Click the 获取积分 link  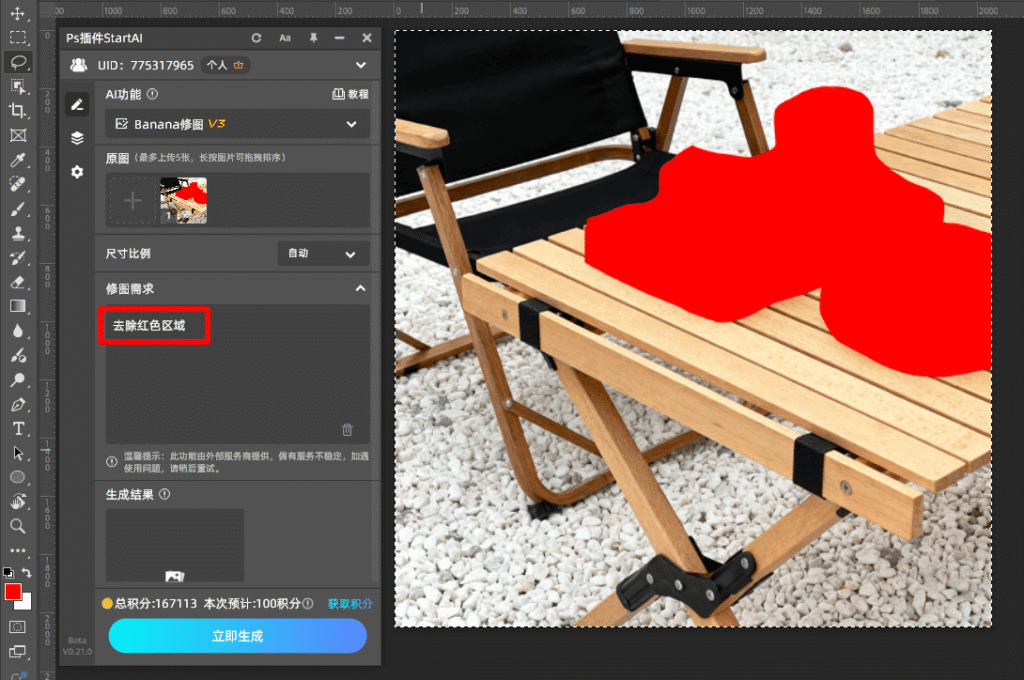pos(350,604)
